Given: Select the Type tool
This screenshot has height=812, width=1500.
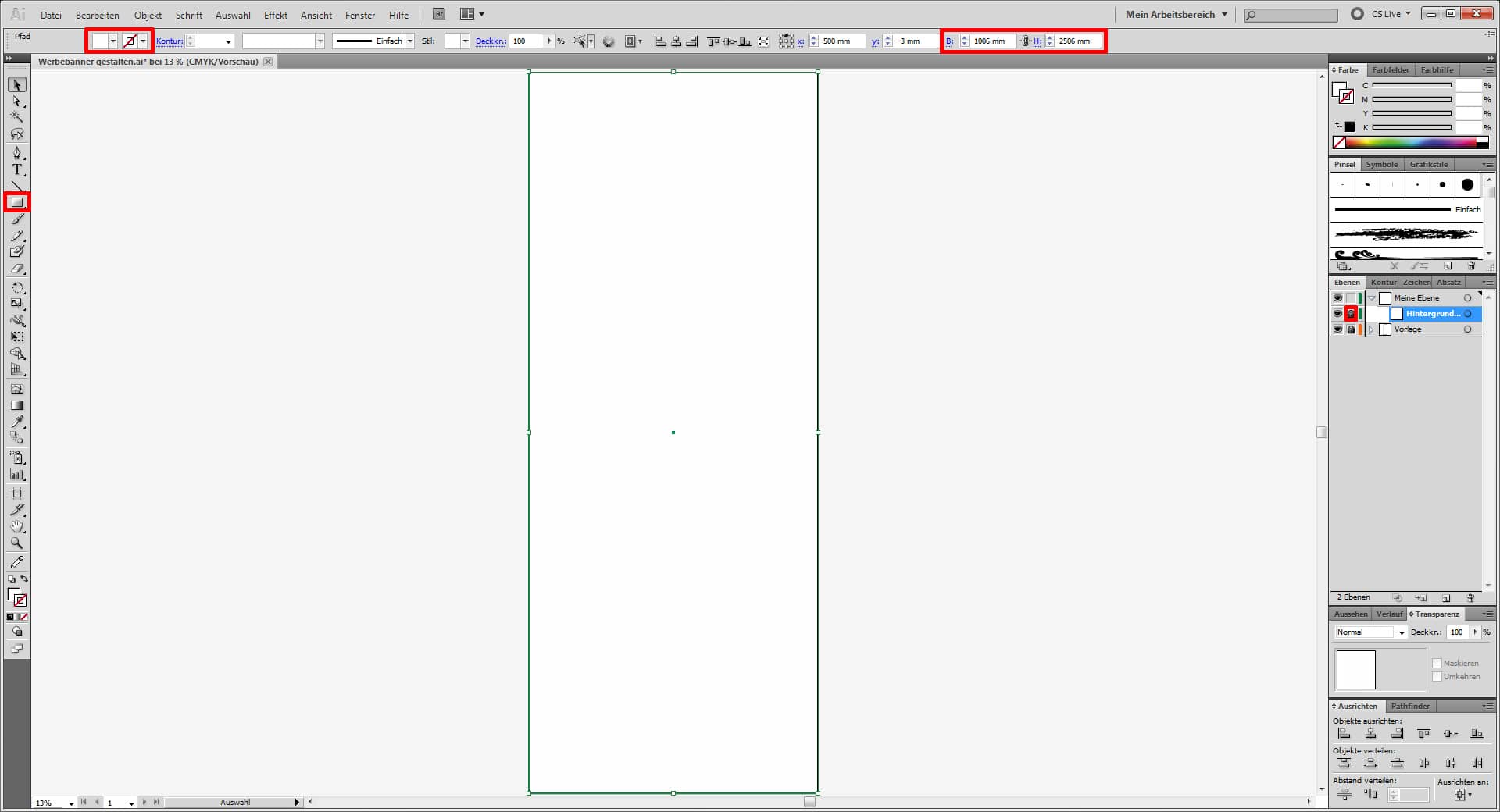Looking at the screenshot, I should (16, 169).
